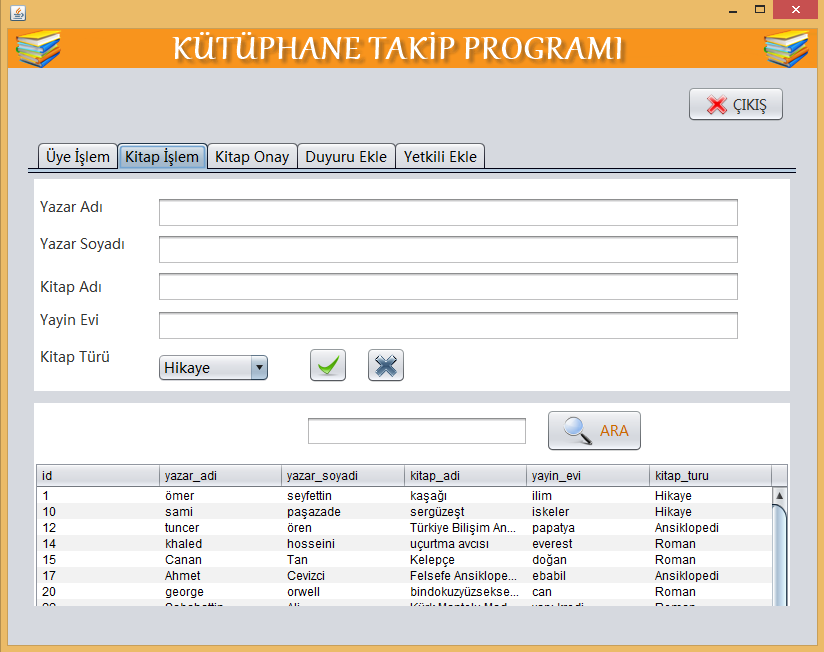Click the search text box beside ARA

click(416, 431)
